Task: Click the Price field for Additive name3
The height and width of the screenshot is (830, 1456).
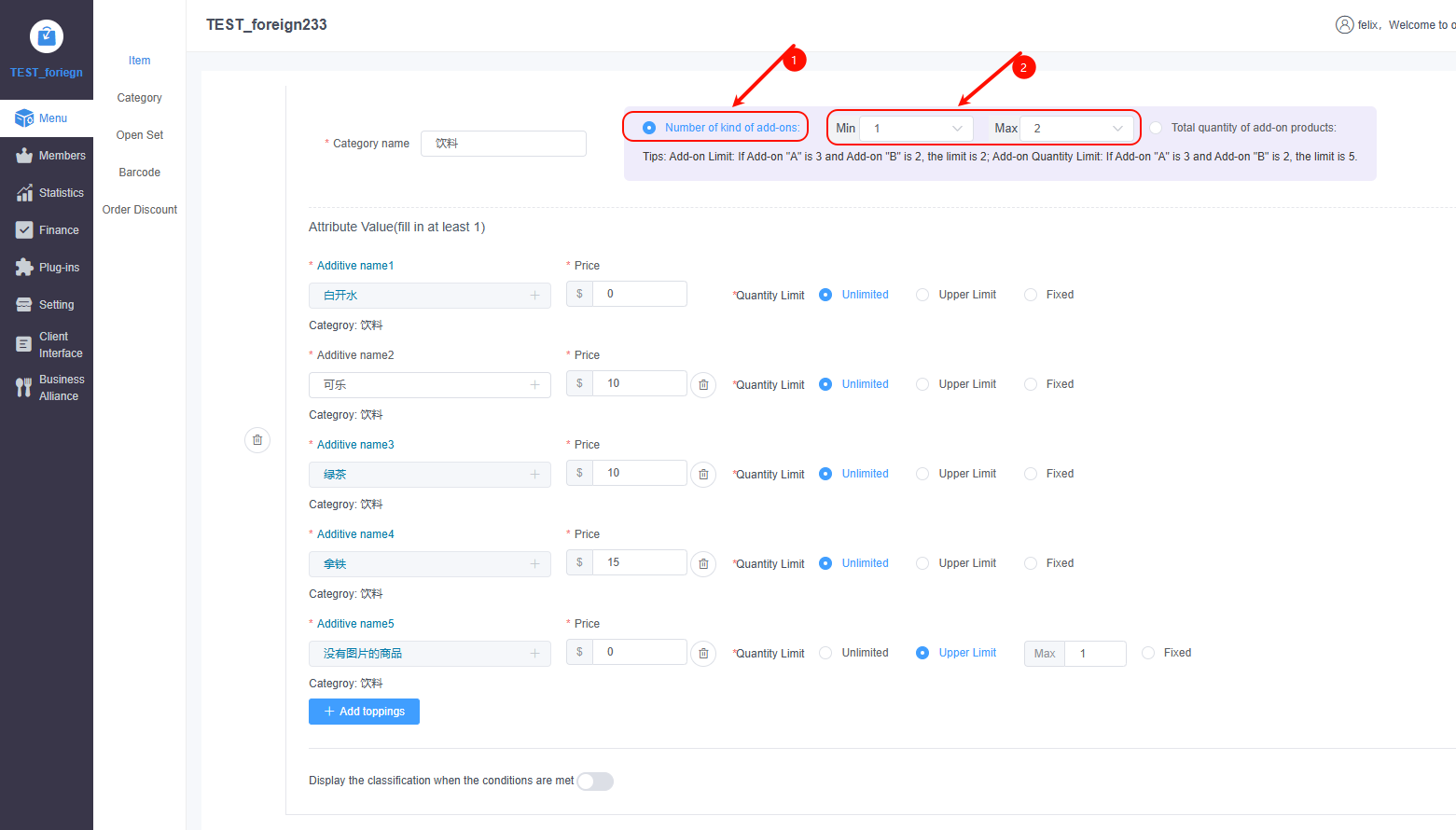Action: click(639, 473)
